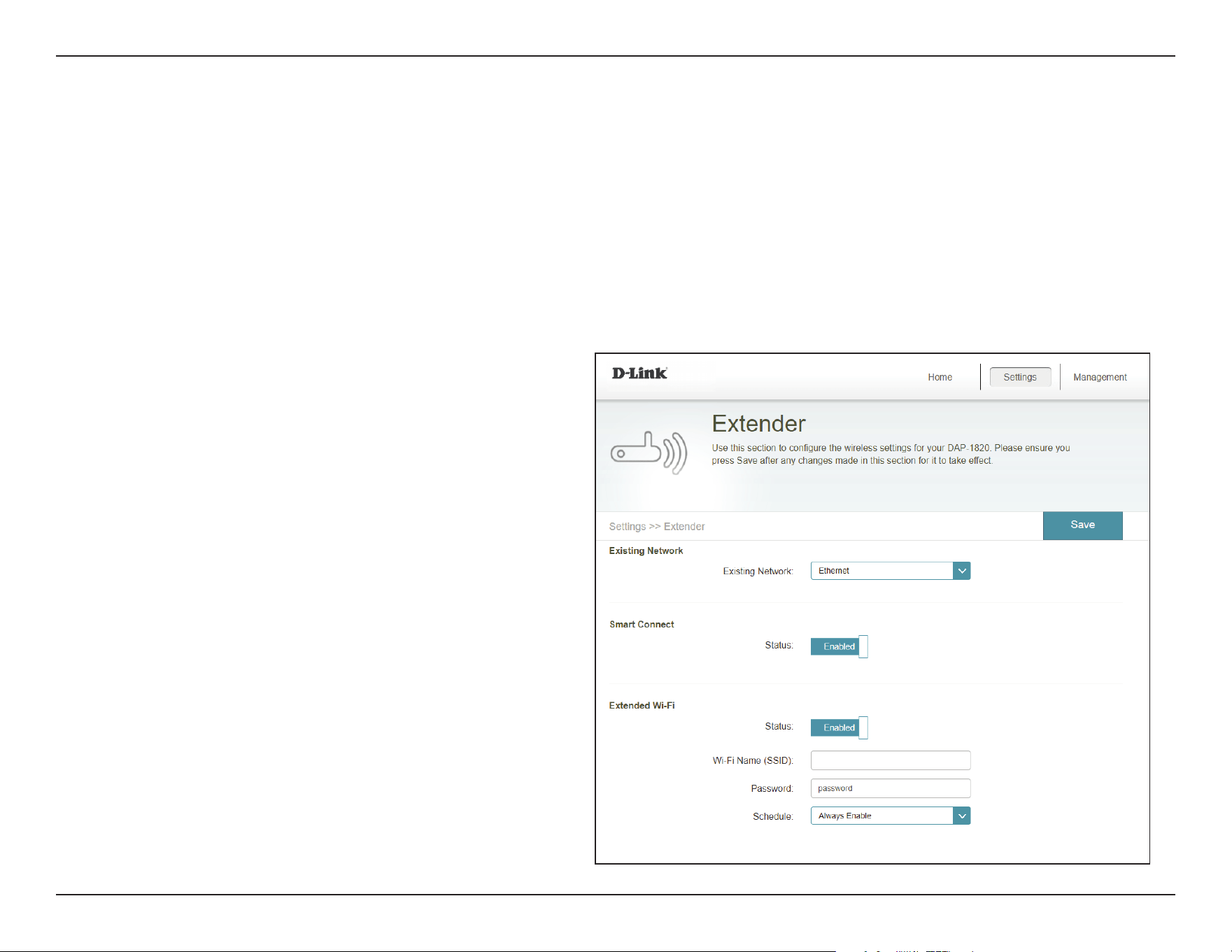
Task: Toggle the Extended Wi-Fi status switch
Action: (x=839, y=727)
